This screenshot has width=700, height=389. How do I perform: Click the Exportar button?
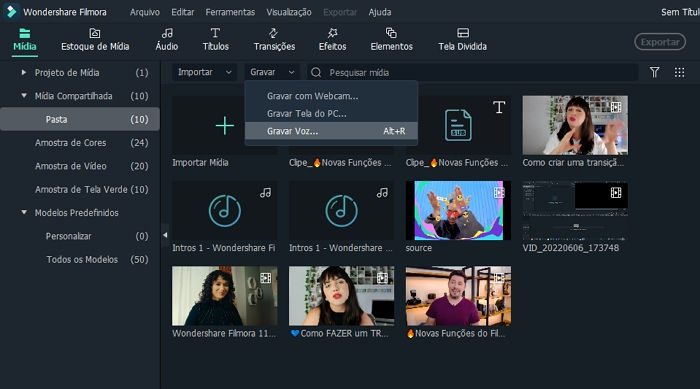660,42
